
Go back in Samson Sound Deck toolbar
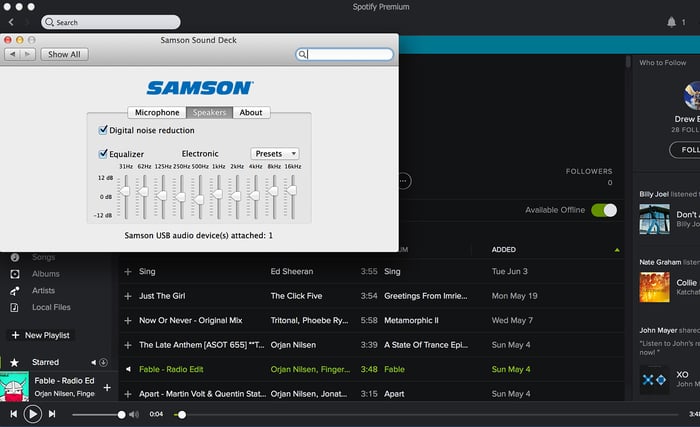pos(12,54)
